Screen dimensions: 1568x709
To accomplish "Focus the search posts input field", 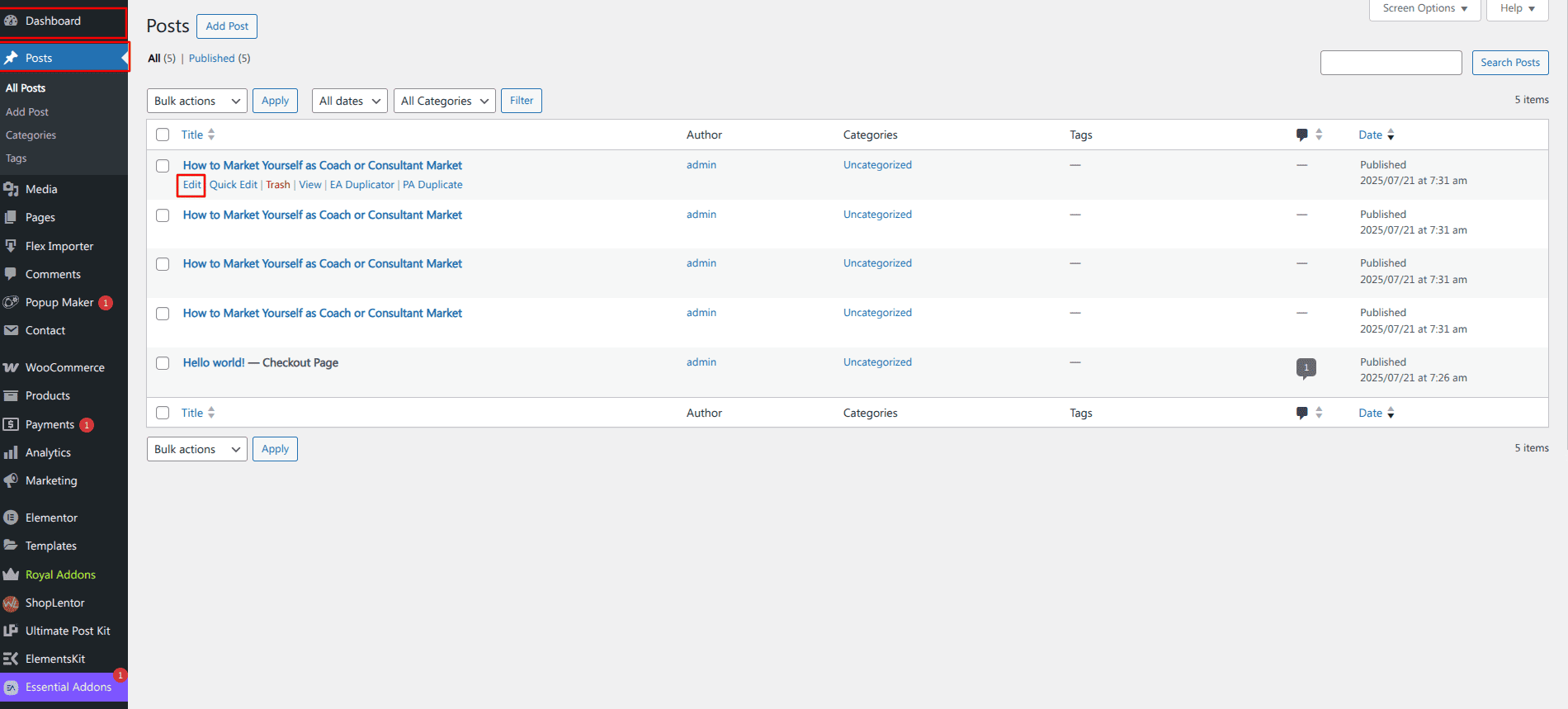I will coord(1391,63).
